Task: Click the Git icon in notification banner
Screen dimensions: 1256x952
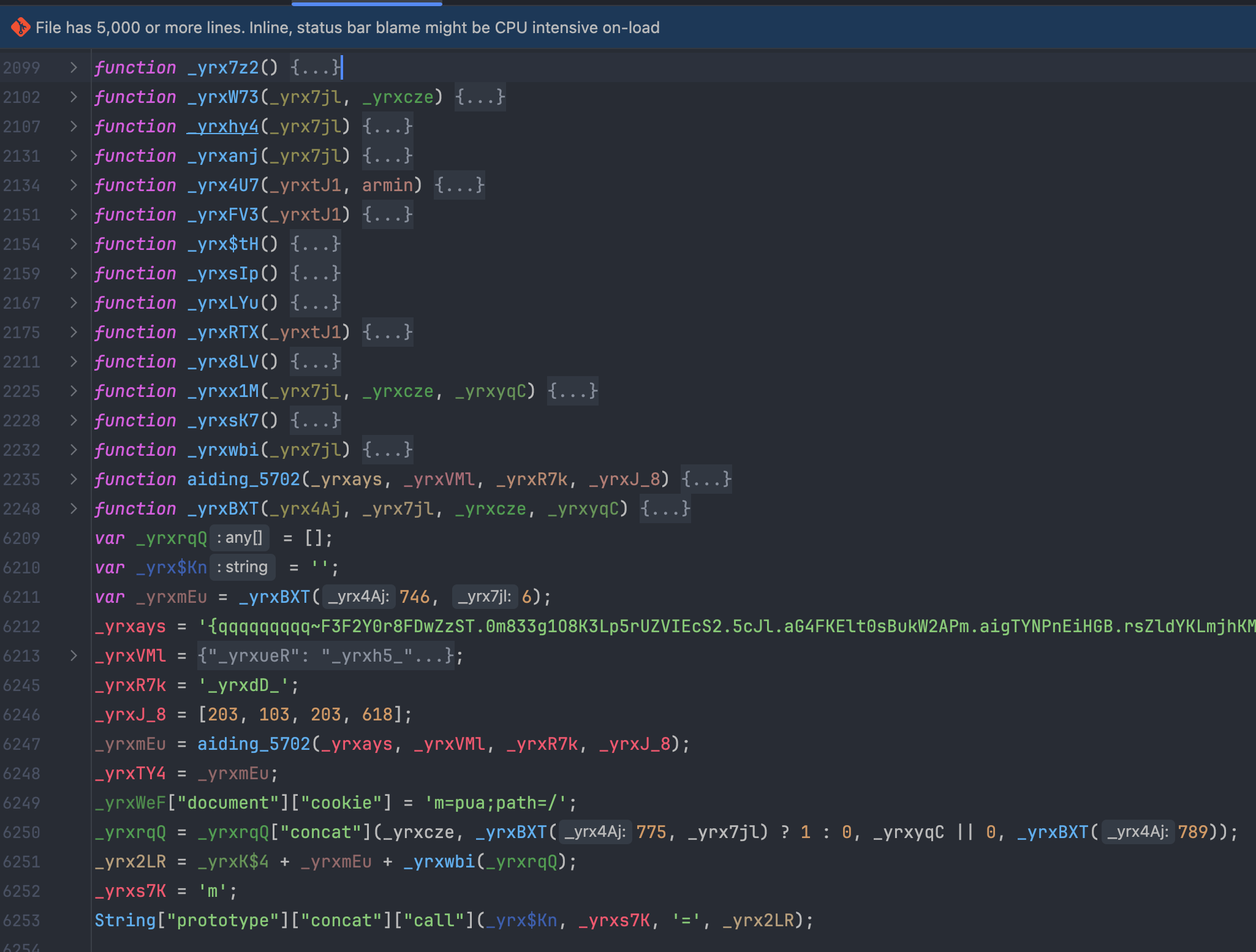Action: coord(20,28)
